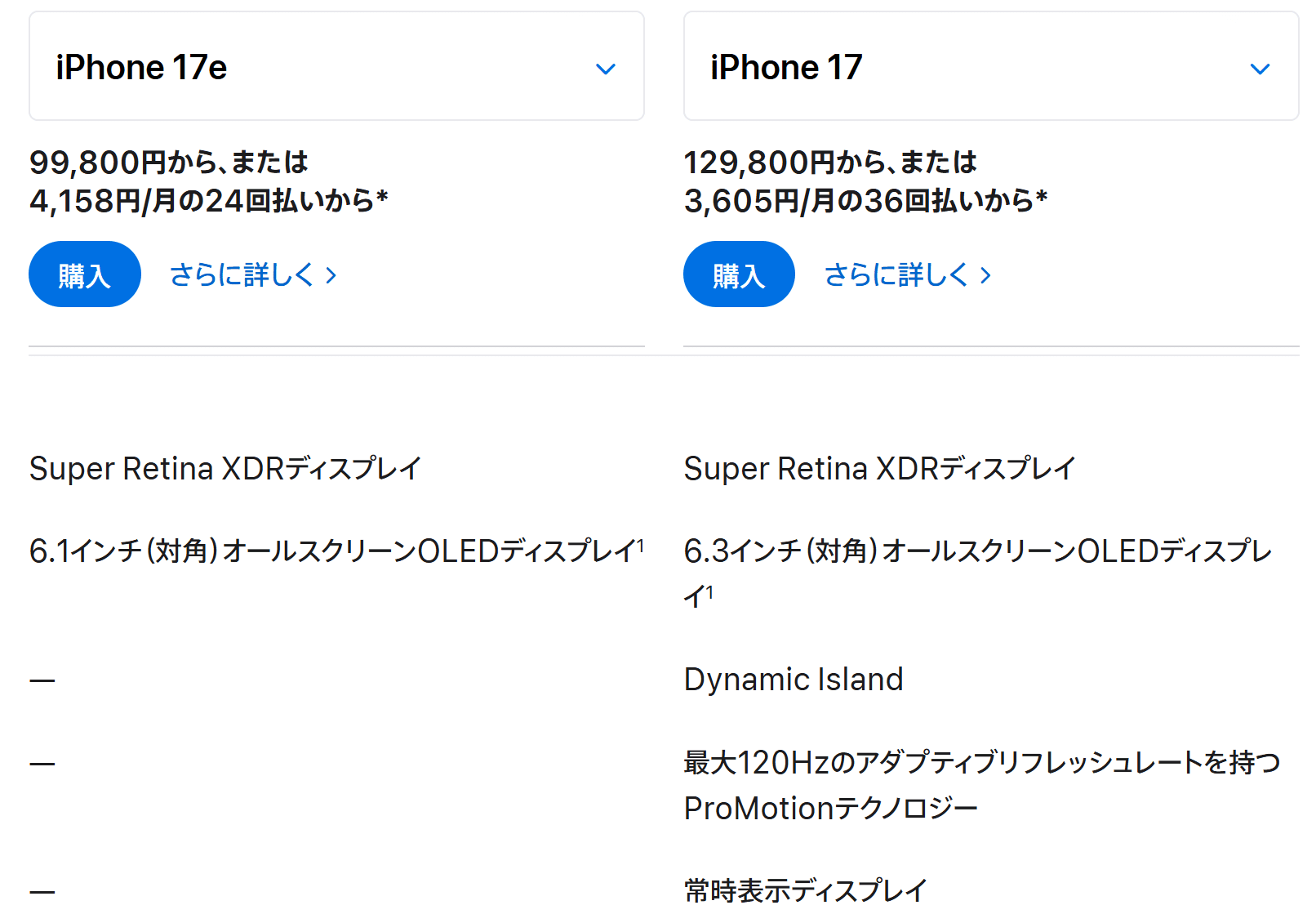This screenshot has width=1316, height=923.
Task: Open さらに詳しく link for iPhone 17
Action: click(897, 275)
